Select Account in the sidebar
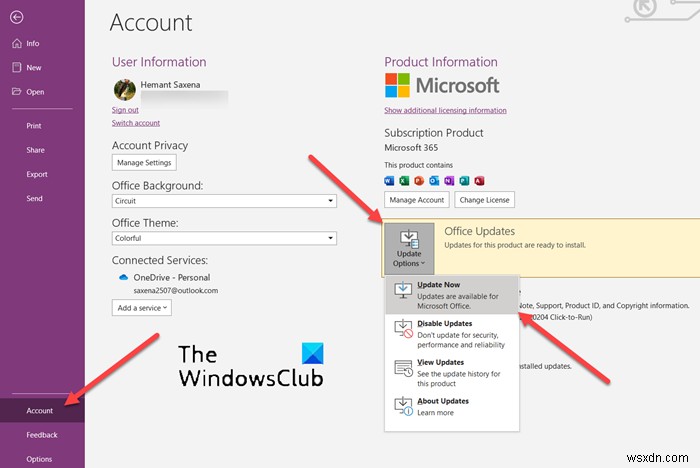 coord(42,410)
